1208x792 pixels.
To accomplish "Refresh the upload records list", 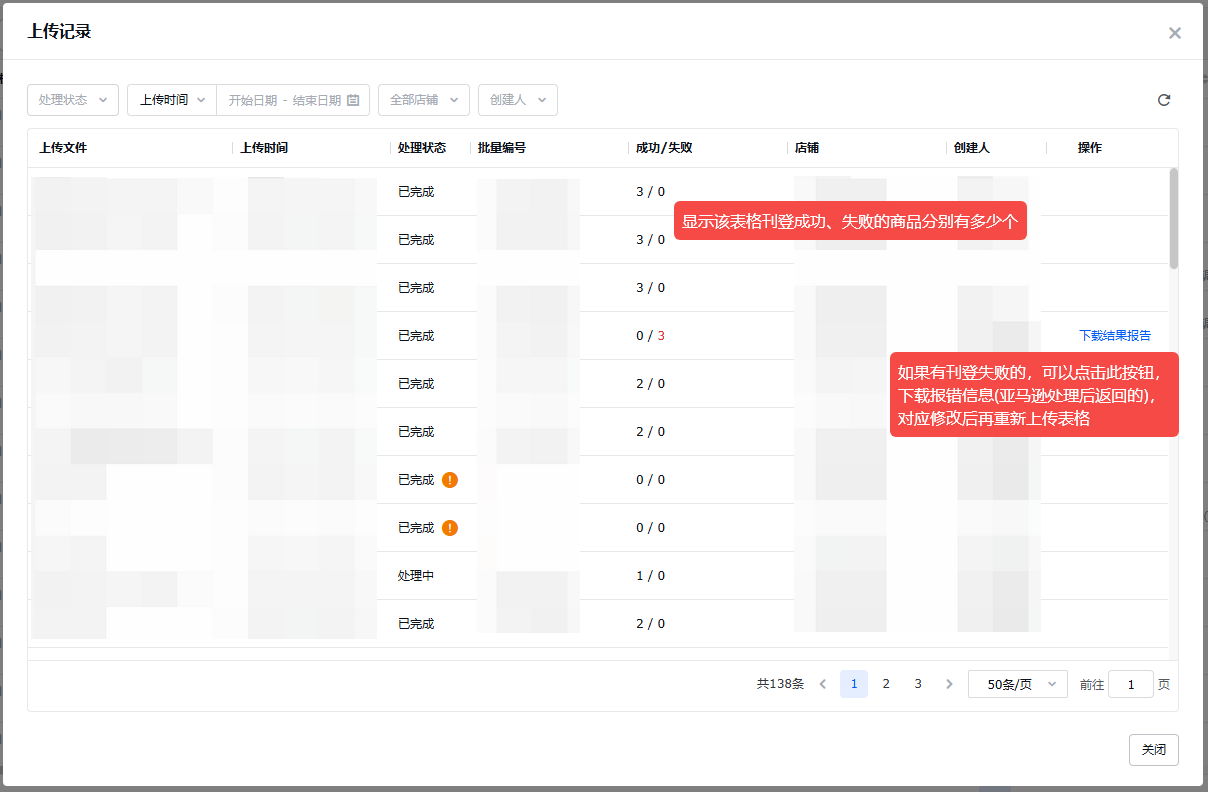I will [1163, 99].
